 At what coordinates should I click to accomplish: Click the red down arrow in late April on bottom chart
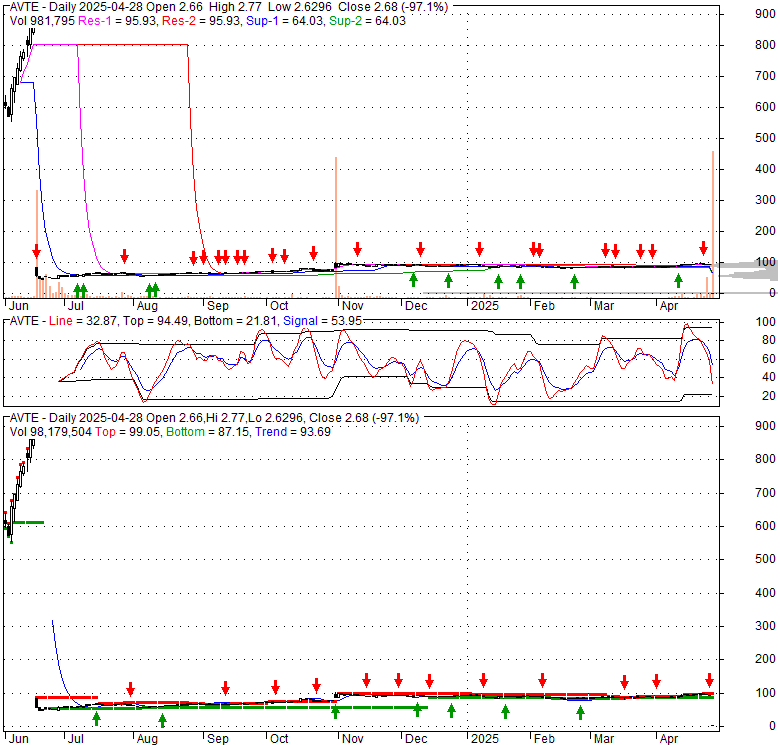point(710,680)
